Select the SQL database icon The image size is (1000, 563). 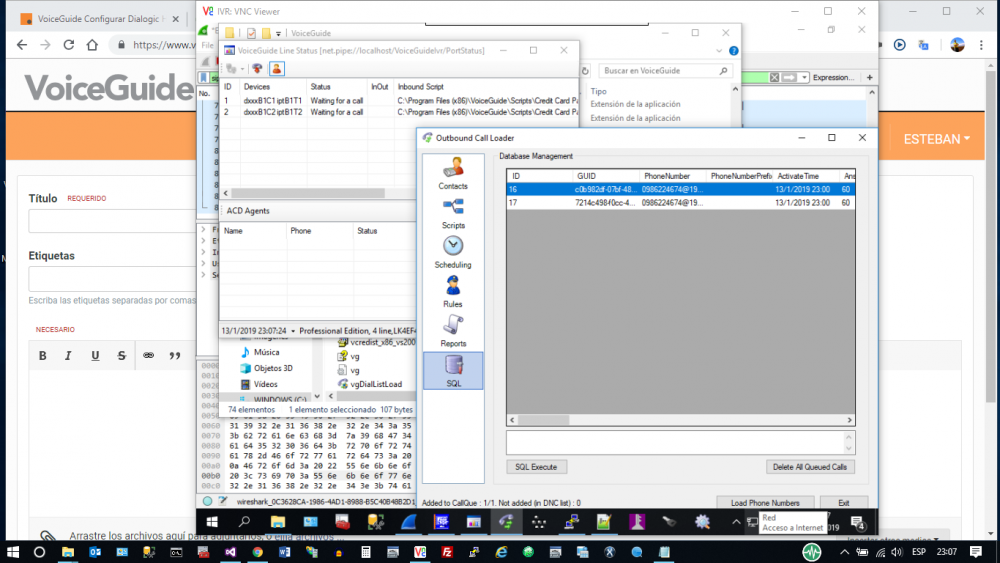coord(452,369)
